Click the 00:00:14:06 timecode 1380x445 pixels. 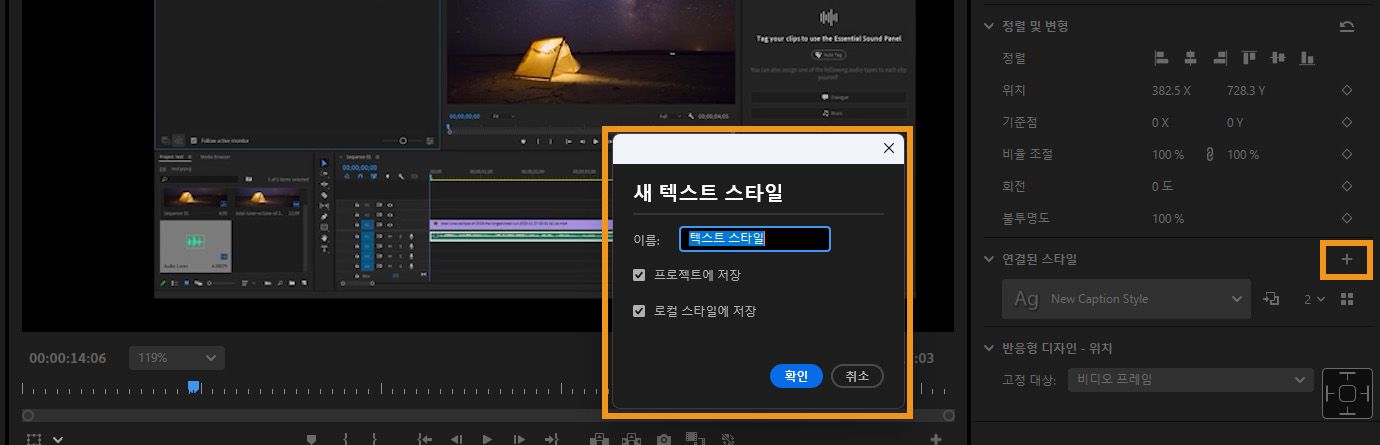pyautogui.click(x=68, y=358)
